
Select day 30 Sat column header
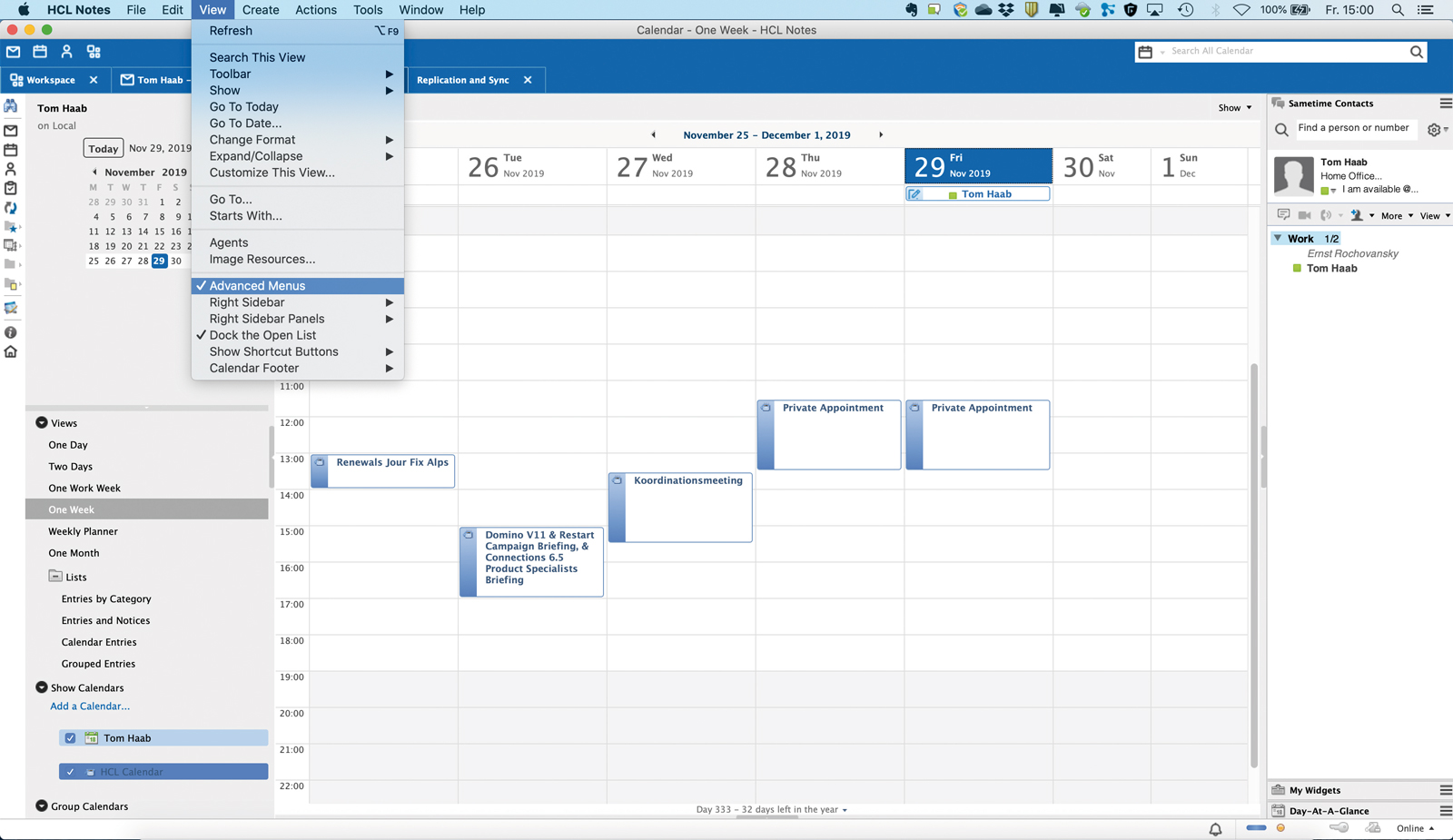point(1102,165)
